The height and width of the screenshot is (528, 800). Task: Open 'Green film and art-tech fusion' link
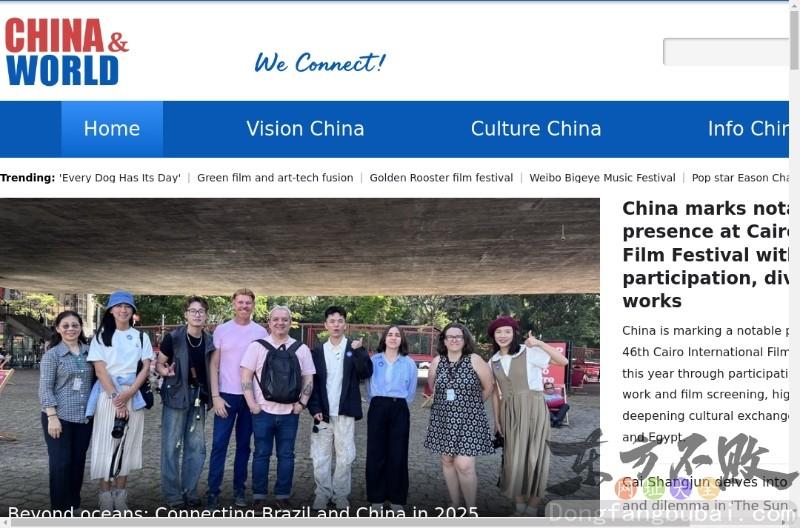coord(275,178)
